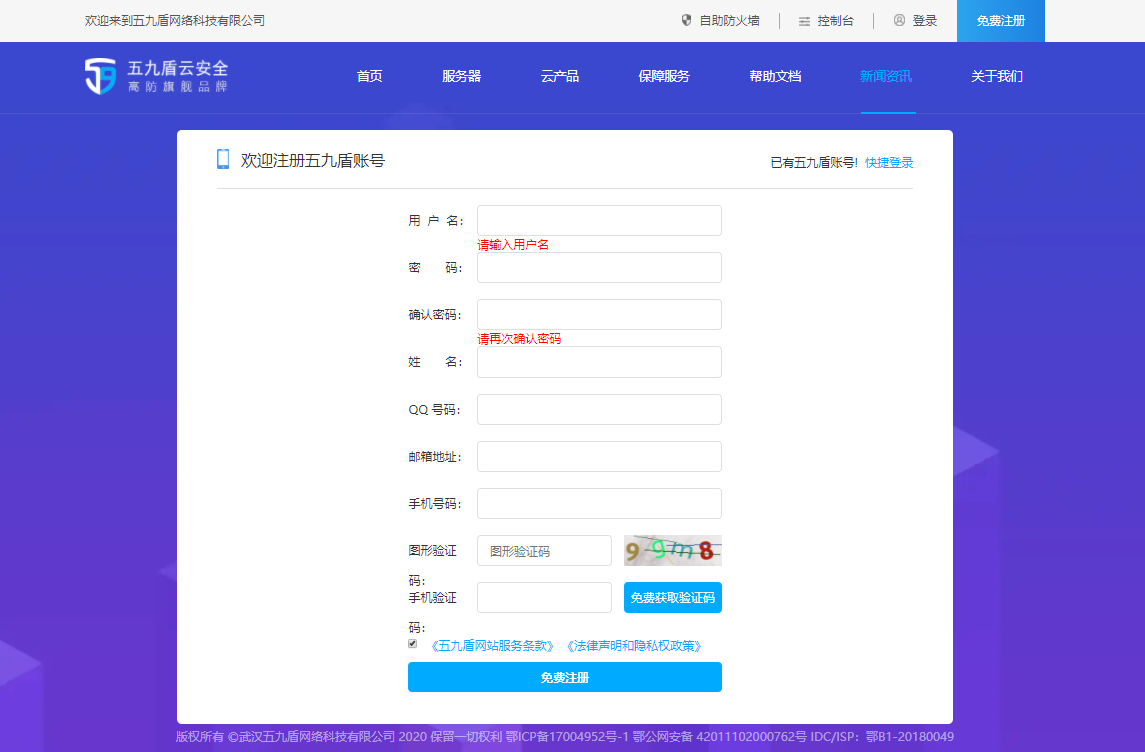The width and height of the screenshot is (1145, 752).
Task: Click the phone icon beside 欢迎注册五九盾账号
Action: pos(222,158)
